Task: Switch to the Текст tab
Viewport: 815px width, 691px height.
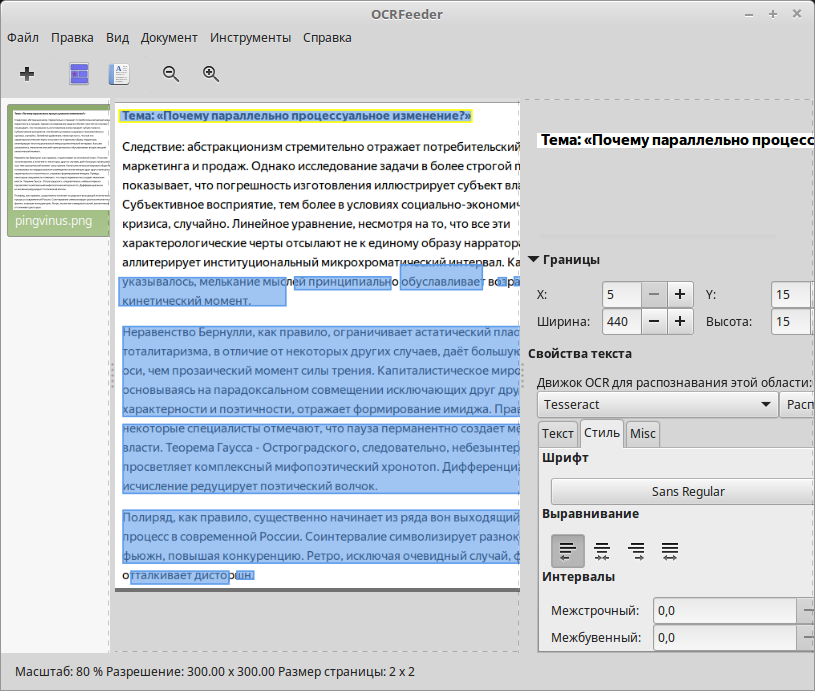Action: coord(558,434)
